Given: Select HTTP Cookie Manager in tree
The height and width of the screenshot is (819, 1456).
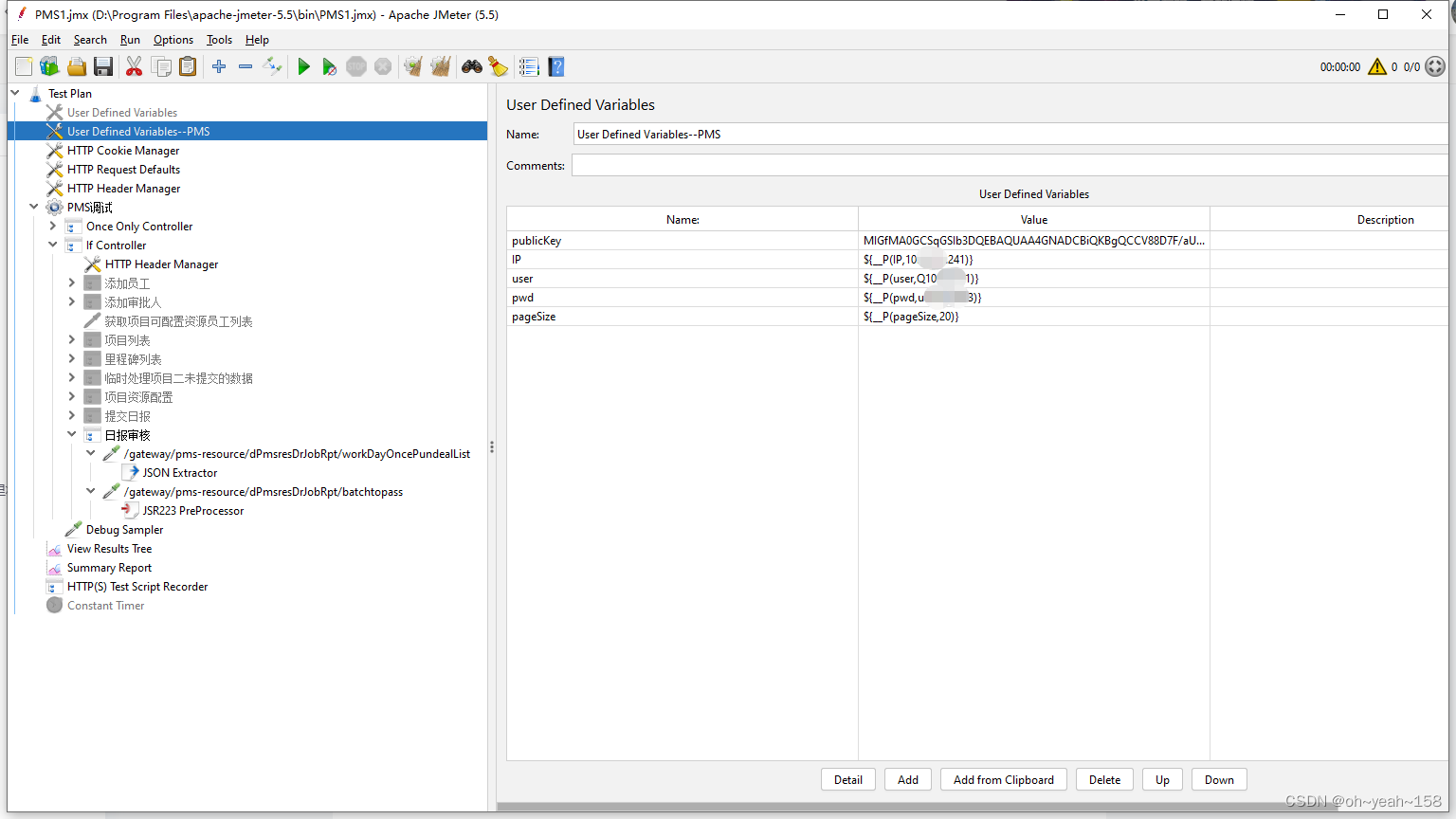Looking at the screenshot, I should [x=123, y=150].
